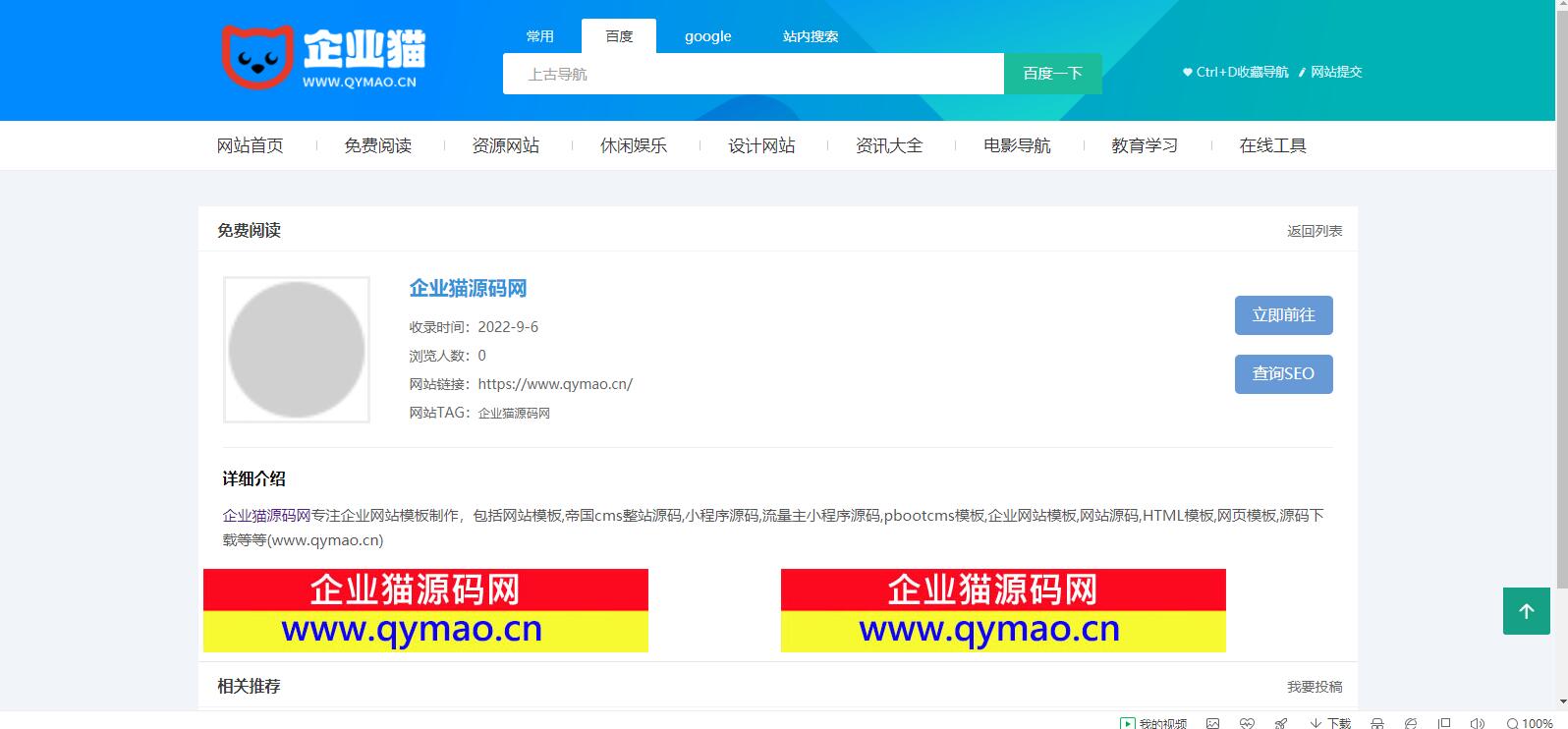This screenshot has width=1568, height=729.
Task: Open 我的视频 in the status bar
Action: pos(1153,724)
